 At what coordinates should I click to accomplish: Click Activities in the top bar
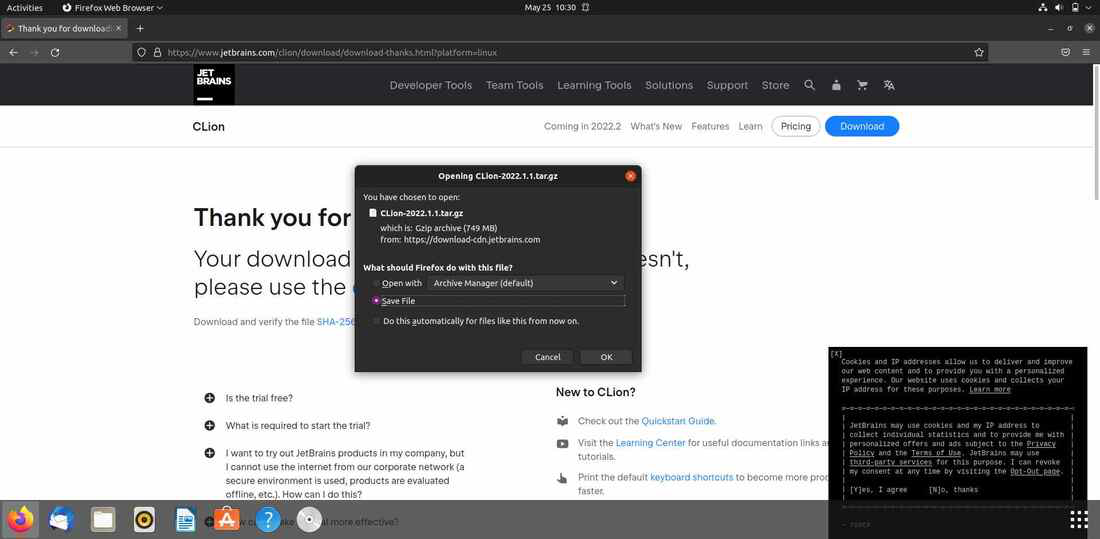click(25, 8)
